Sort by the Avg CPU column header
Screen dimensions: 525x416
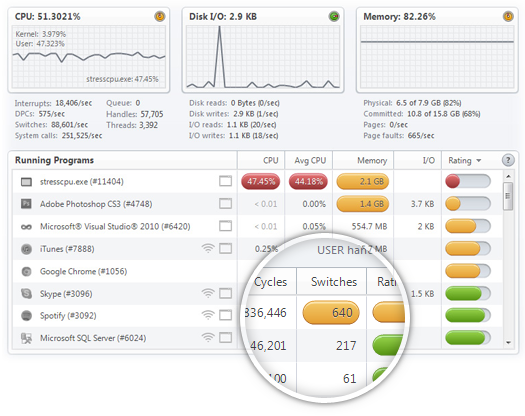click(x=309, y=160)
